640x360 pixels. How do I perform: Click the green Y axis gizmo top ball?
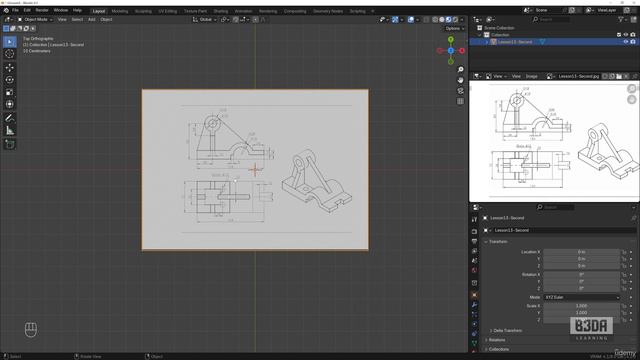[x=451, y=40]
